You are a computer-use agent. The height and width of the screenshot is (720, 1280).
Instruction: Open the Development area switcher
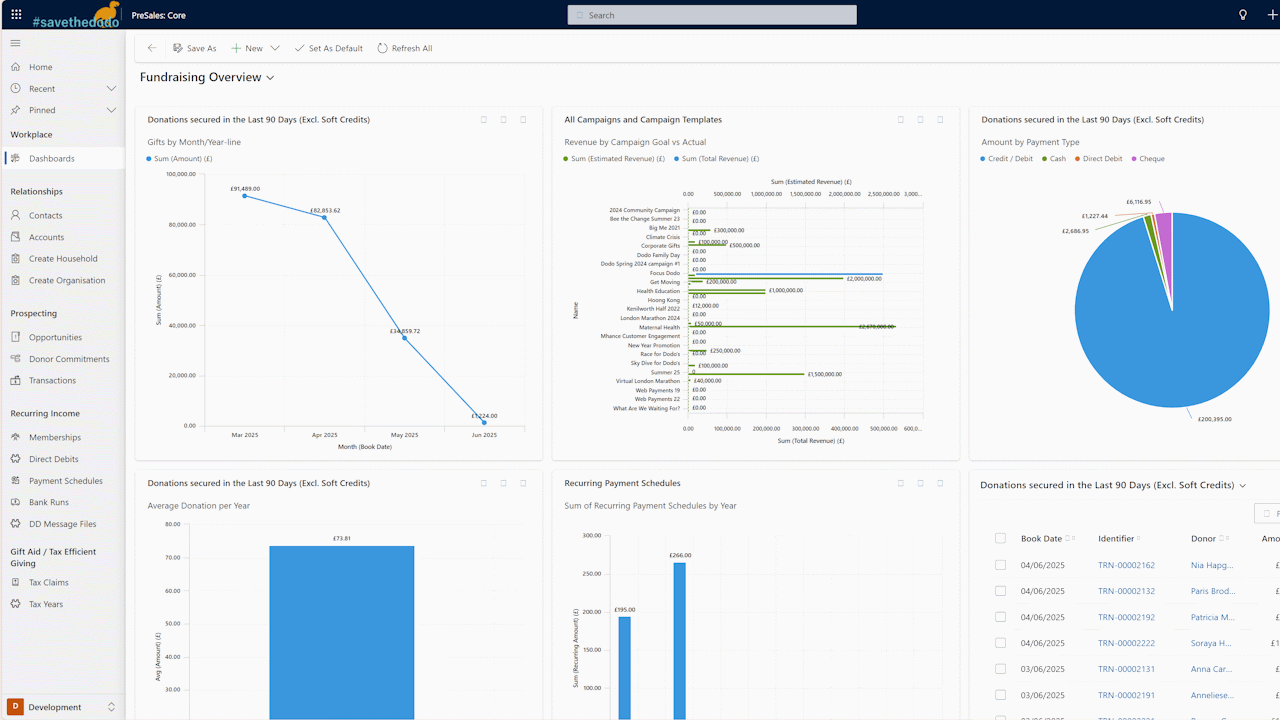[62, 707]
